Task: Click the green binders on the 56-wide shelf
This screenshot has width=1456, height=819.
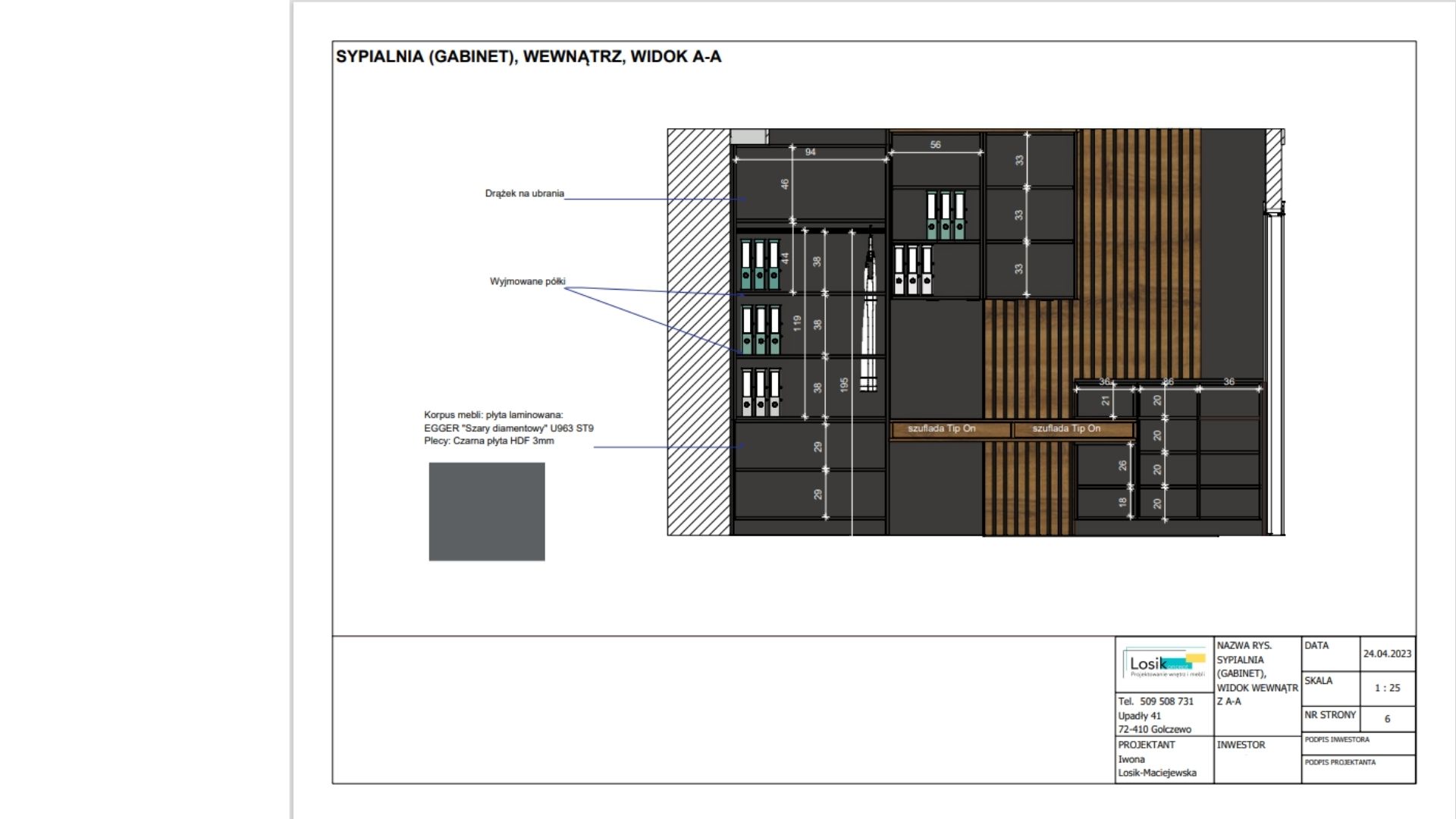Action: [x=945, y=215]
